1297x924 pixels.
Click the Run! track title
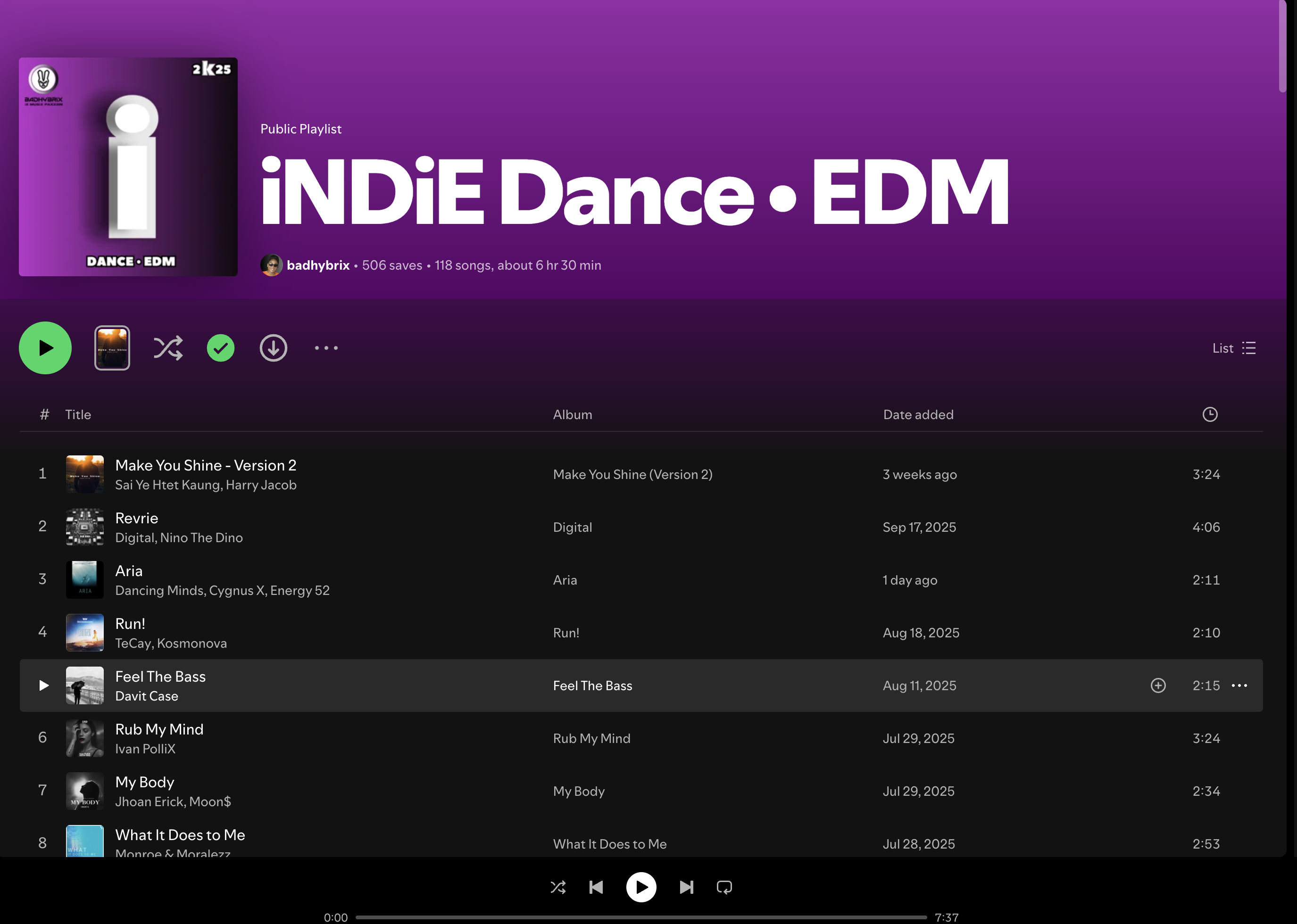[130, 624]
